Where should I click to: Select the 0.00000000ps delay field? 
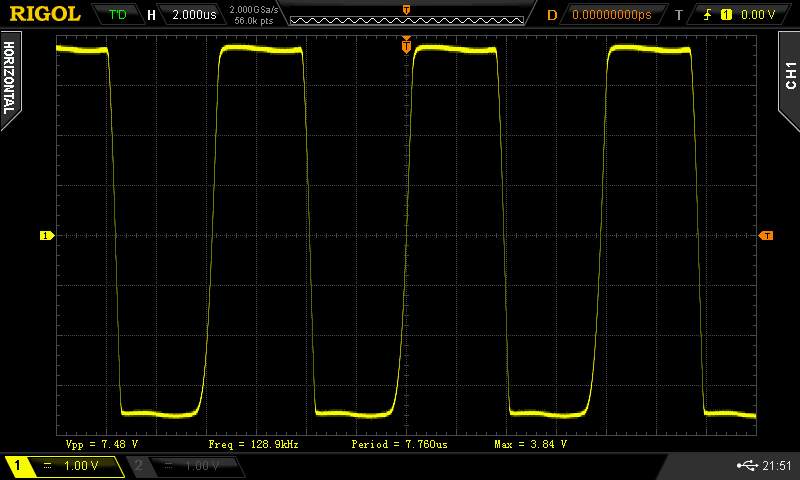(610, 15)
